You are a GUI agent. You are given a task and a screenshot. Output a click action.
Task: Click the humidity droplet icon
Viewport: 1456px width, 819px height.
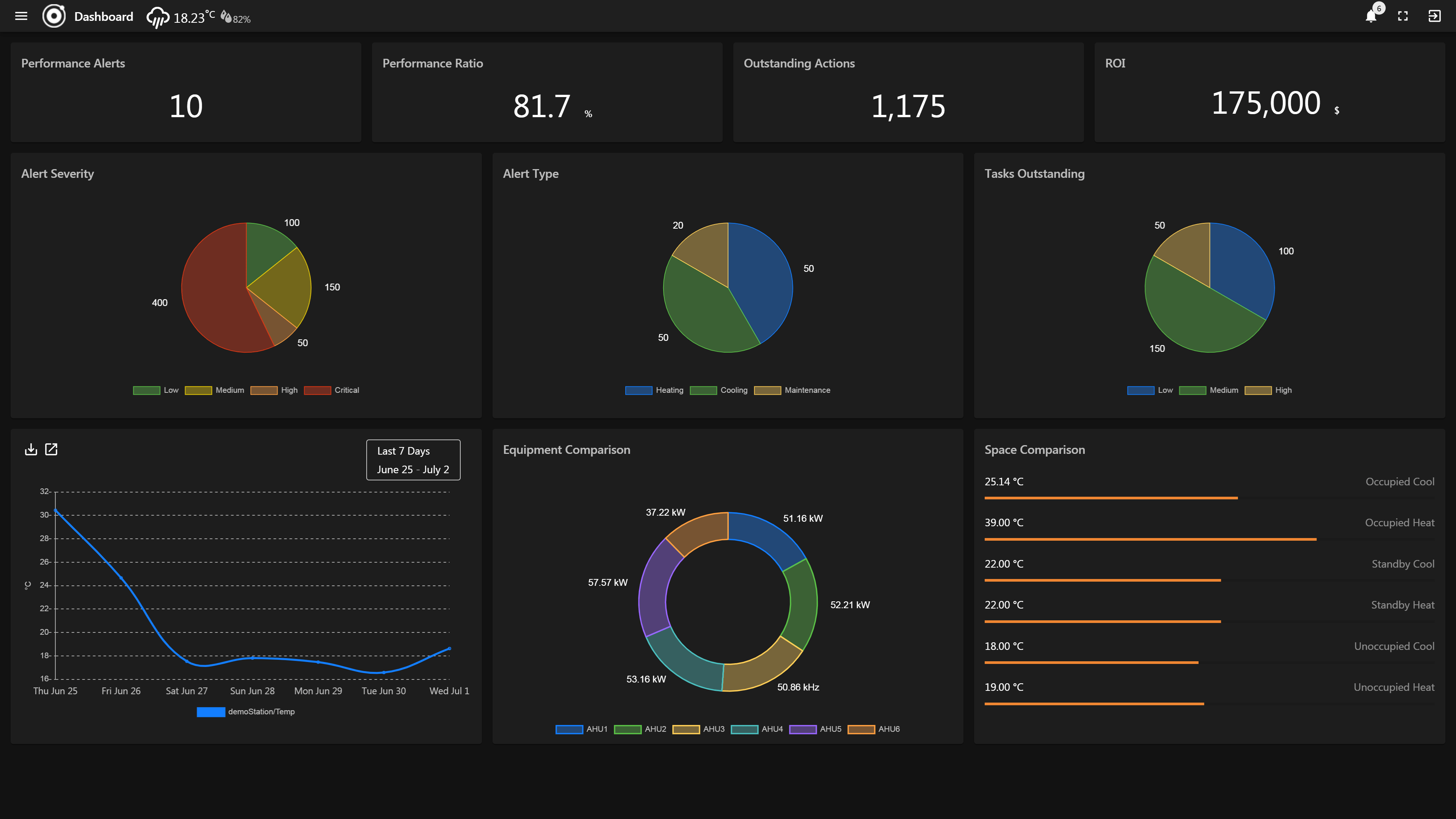coord(226,17)
